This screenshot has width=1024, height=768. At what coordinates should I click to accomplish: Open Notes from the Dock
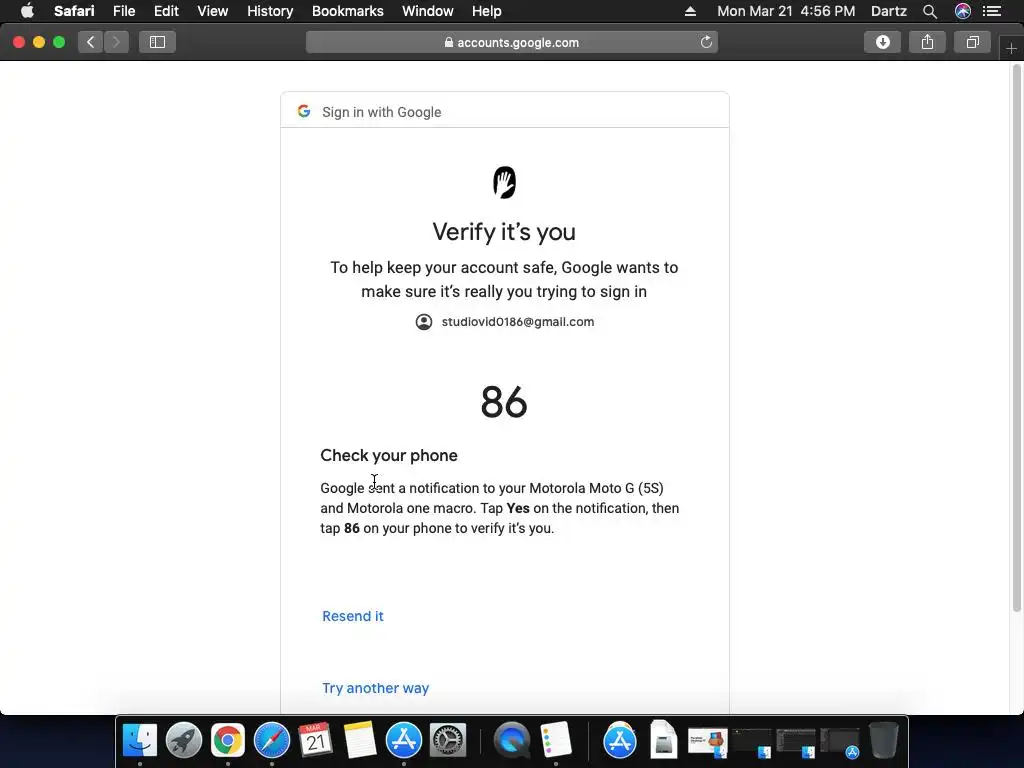click(x=360, y=740)
